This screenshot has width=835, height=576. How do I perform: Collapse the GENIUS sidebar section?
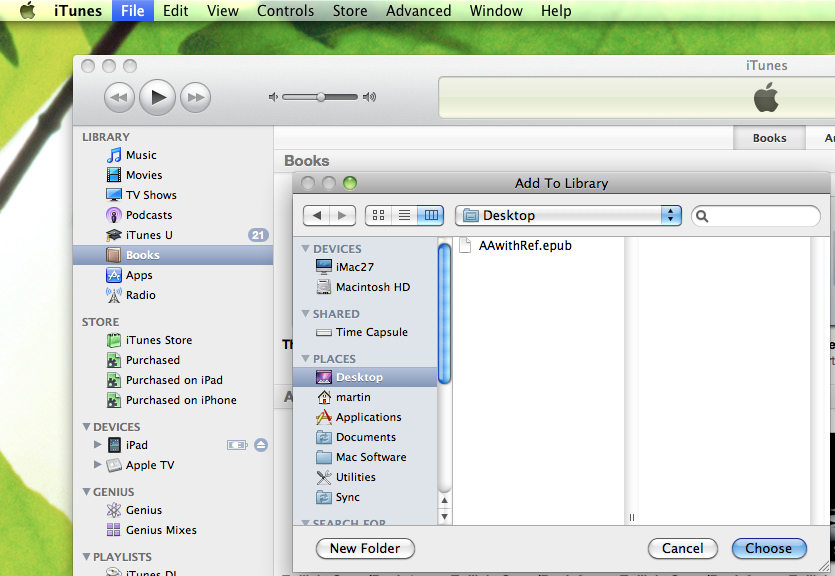coord(86,491)
